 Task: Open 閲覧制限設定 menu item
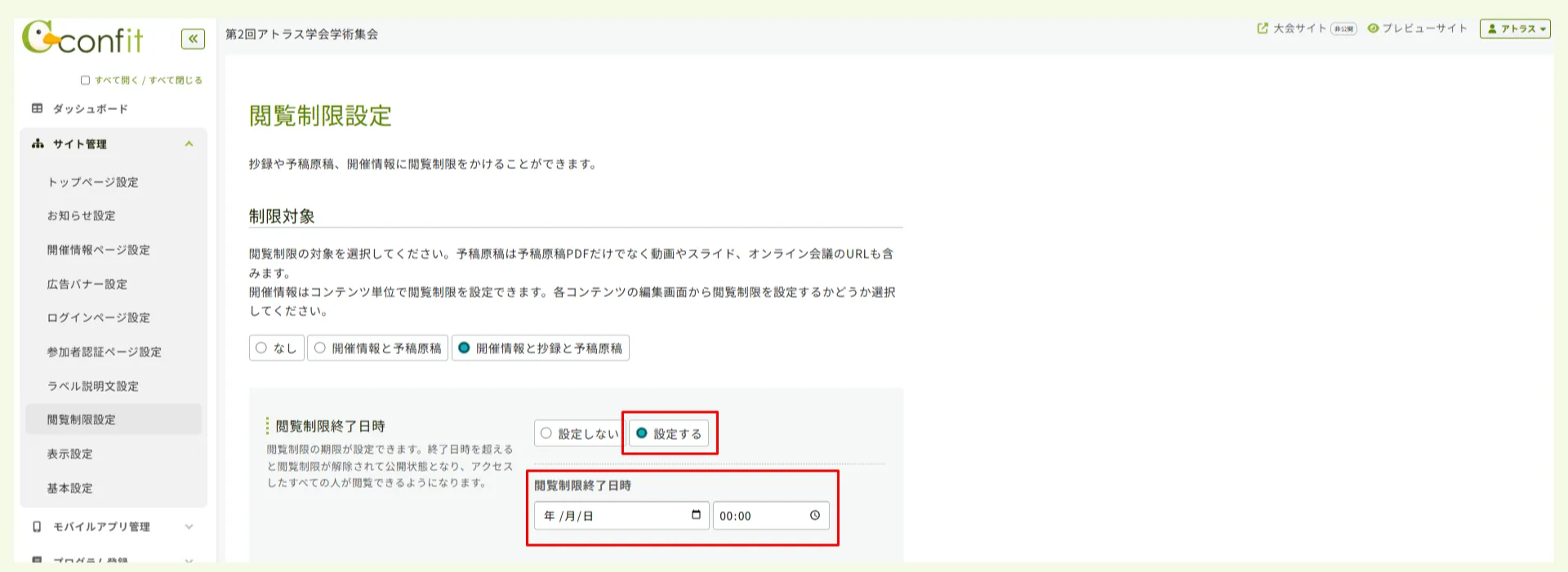coord(114,419)
